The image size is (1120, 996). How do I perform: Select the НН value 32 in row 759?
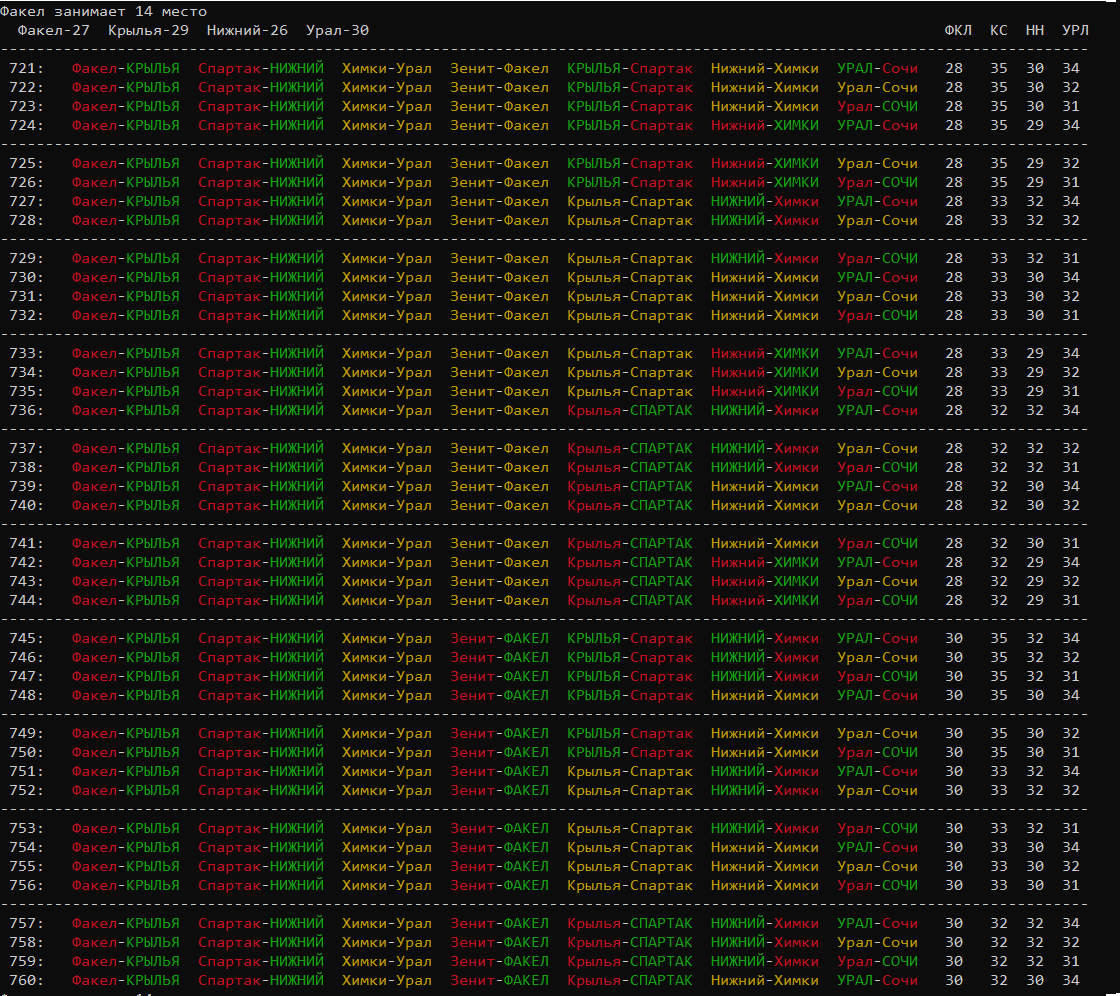click(x=1035, y=962)
